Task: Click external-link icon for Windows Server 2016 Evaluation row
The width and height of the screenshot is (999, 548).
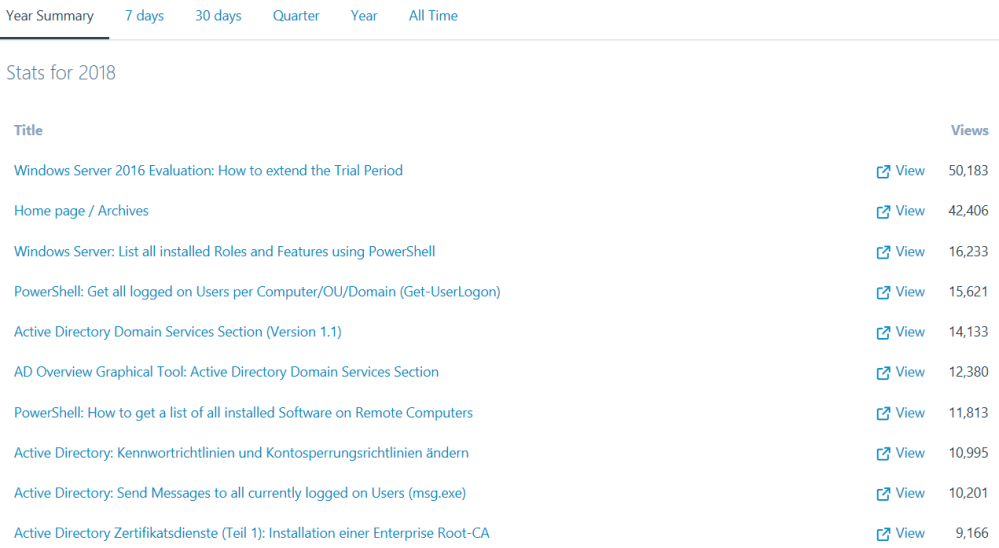Action: click(x=883, y=172)
